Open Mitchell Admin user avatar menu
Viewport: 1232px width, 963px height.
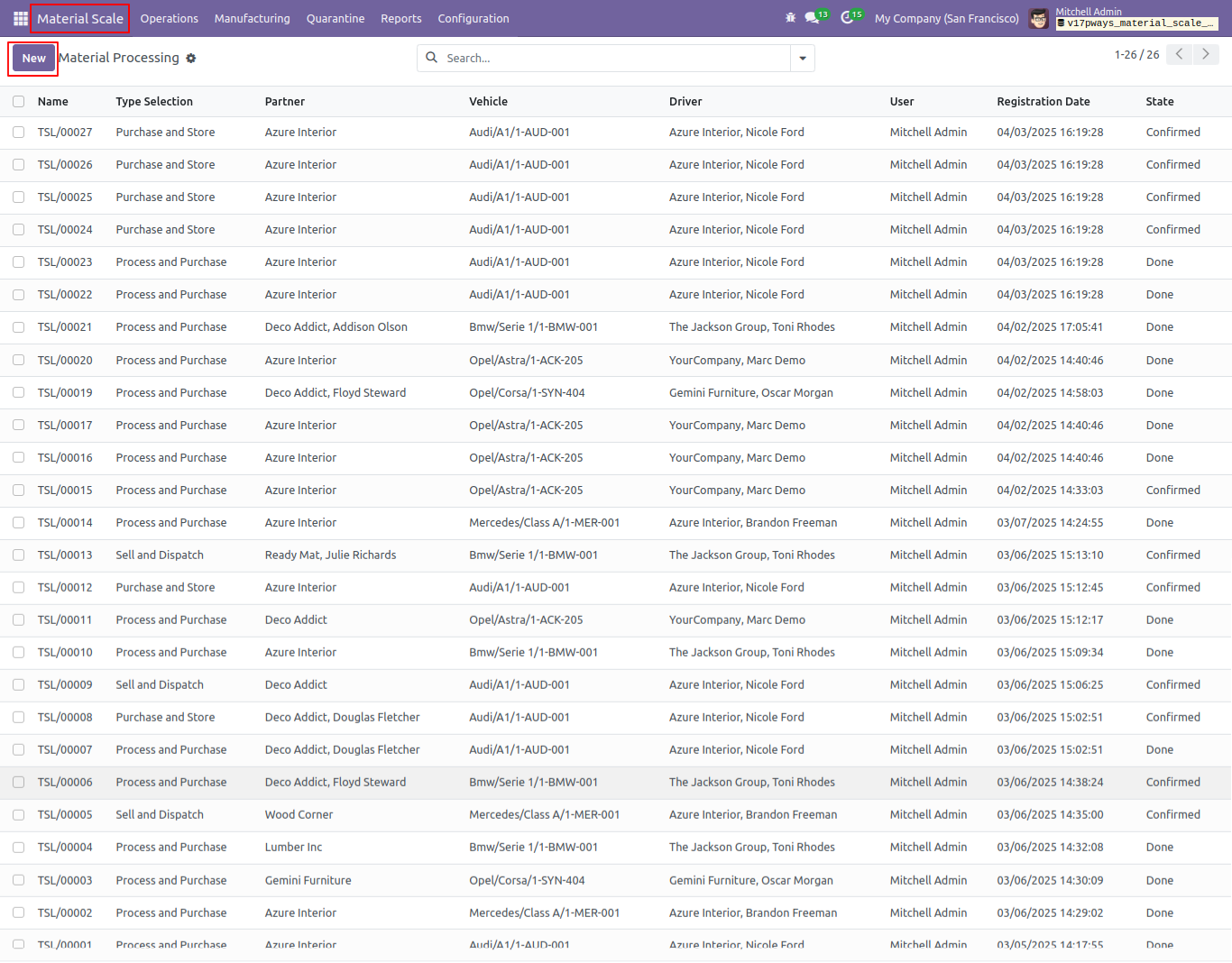click(1039, 18)
